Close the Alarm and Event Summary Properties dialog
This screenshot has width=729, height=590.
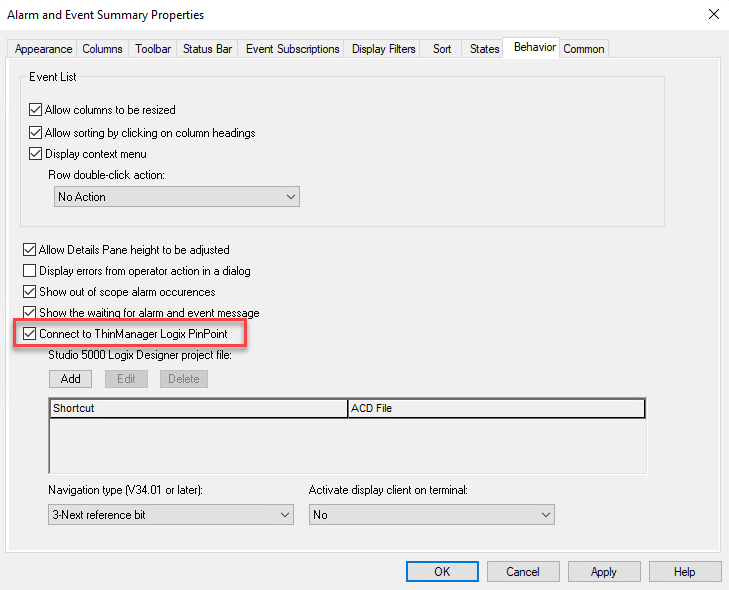(x=714, y=14)
